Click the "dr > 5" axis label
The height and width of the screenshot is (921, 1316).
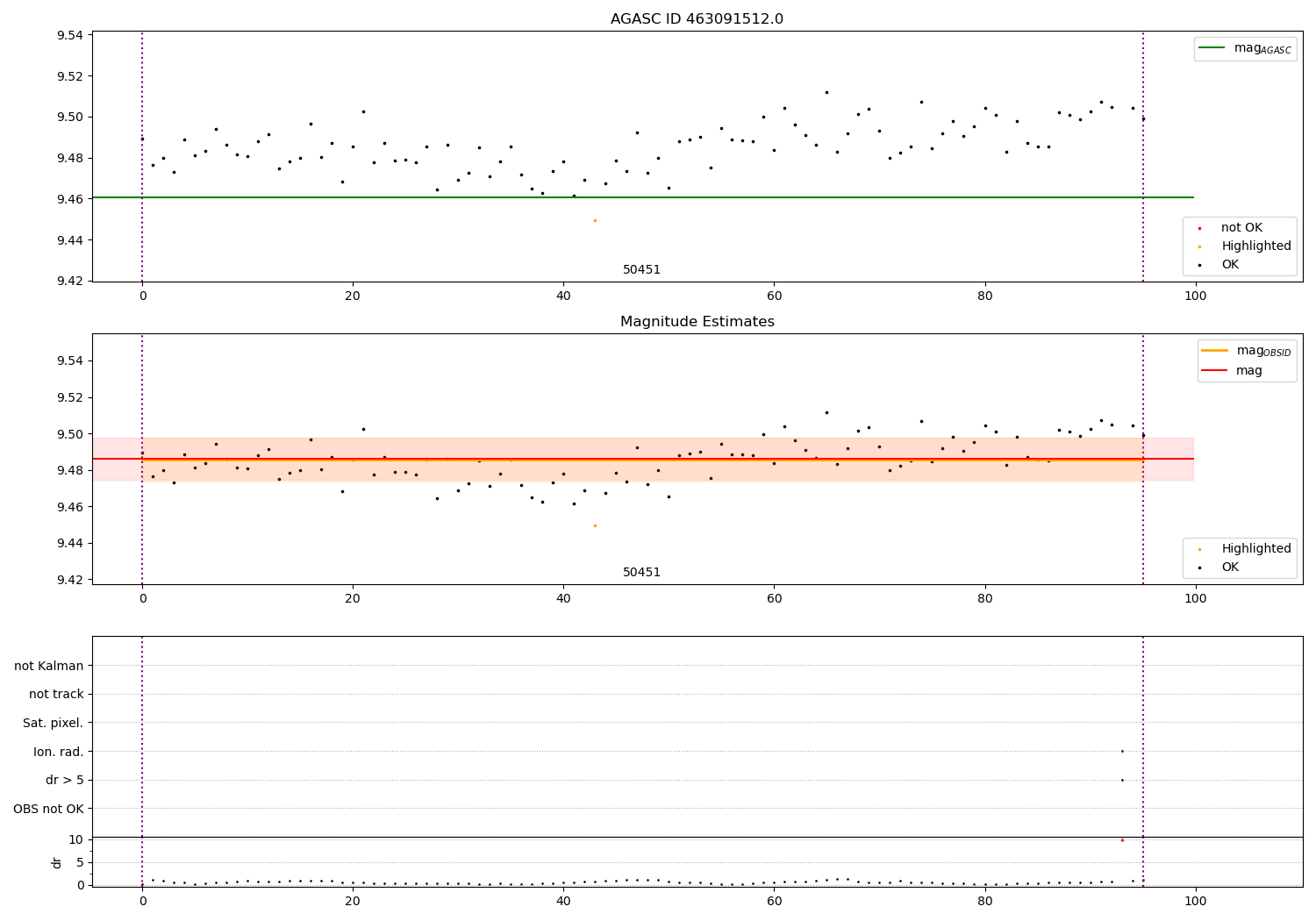[x=65, y=780]
